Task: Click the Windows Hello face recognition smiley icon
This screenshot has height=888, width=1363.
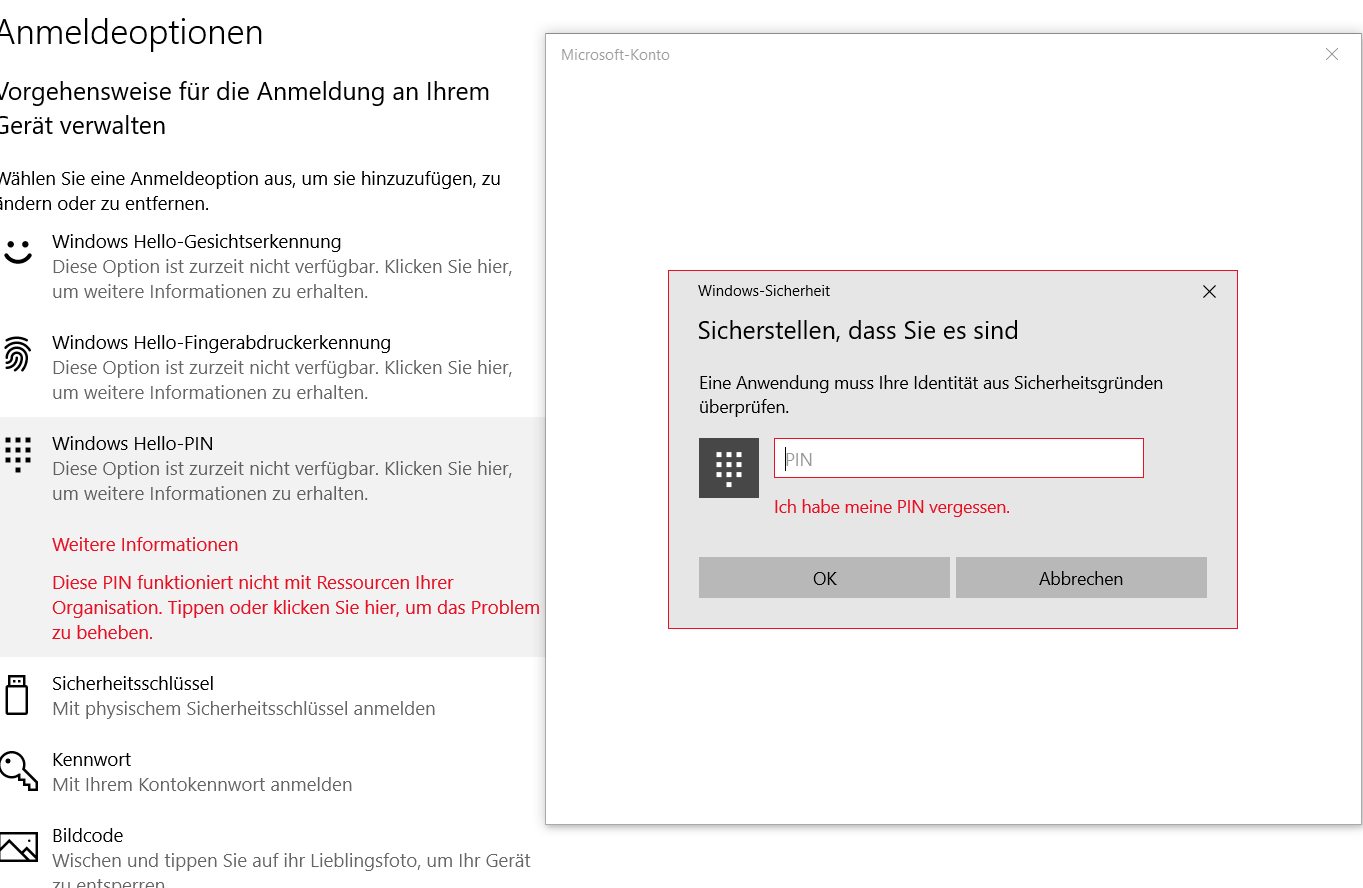Action: 17,252
